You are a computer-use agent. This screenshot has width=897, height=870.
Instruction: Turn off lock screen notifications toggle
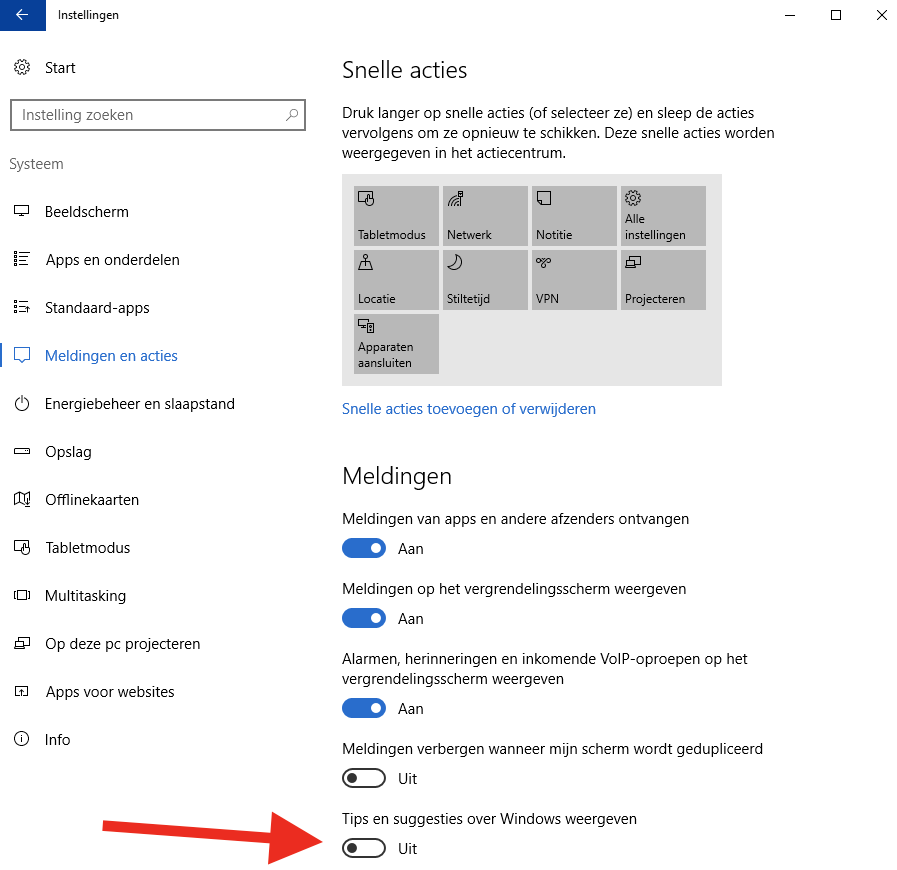(364, 619)
